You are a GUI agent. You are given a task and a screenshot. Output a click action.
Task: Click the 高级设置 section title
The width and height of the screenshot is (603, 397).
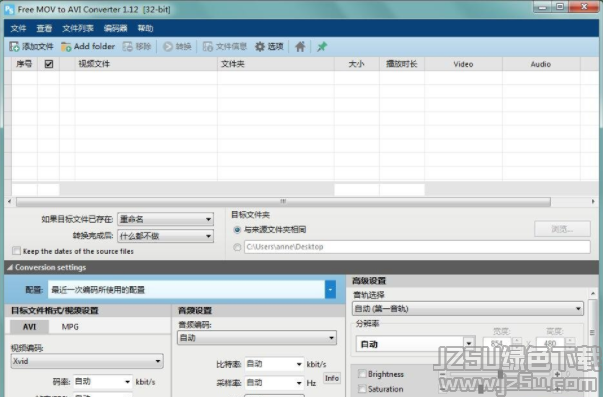369,281
